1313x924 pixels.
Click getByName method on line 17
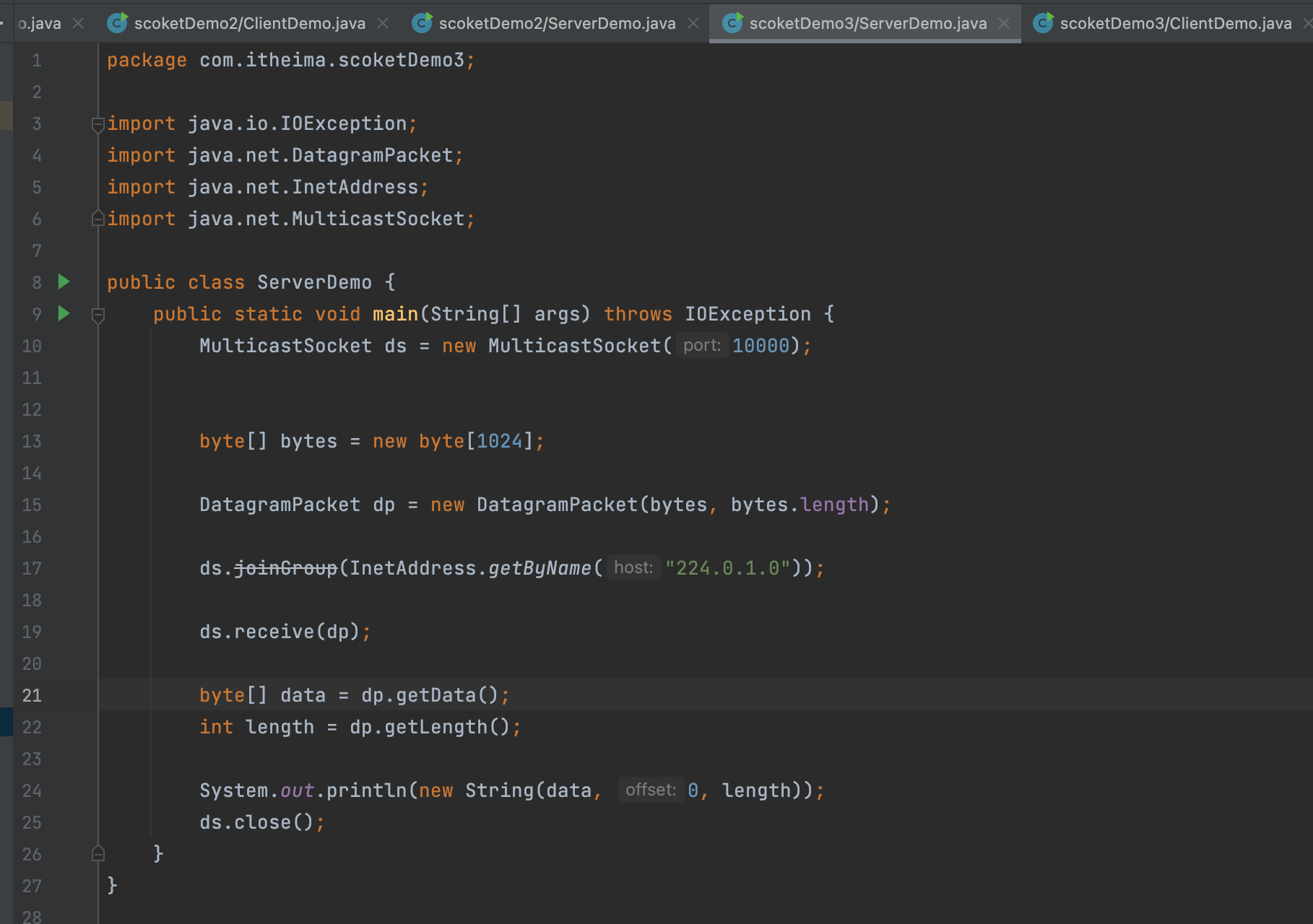tap(540, 569)
